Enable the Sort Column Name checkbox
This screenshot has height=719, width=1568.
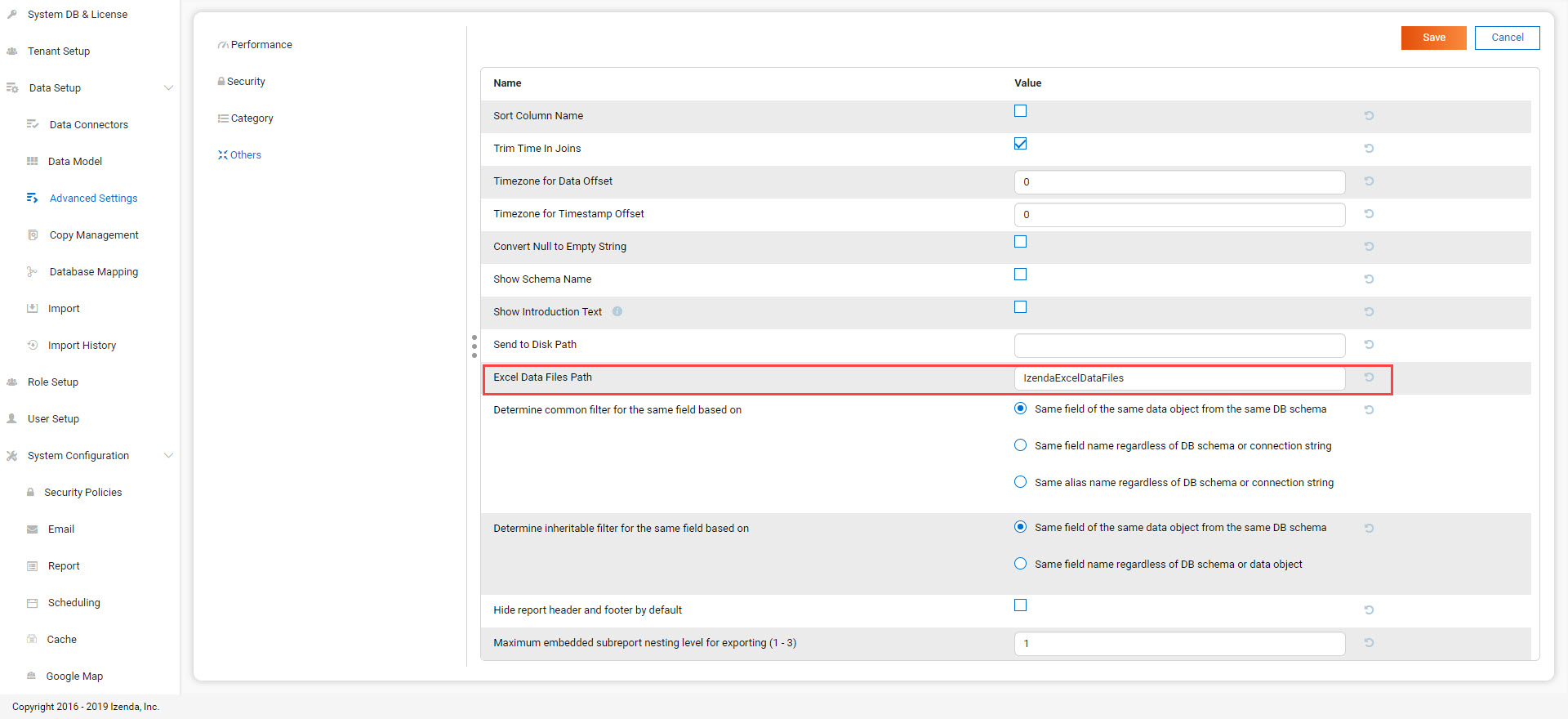coord(1020,111)
